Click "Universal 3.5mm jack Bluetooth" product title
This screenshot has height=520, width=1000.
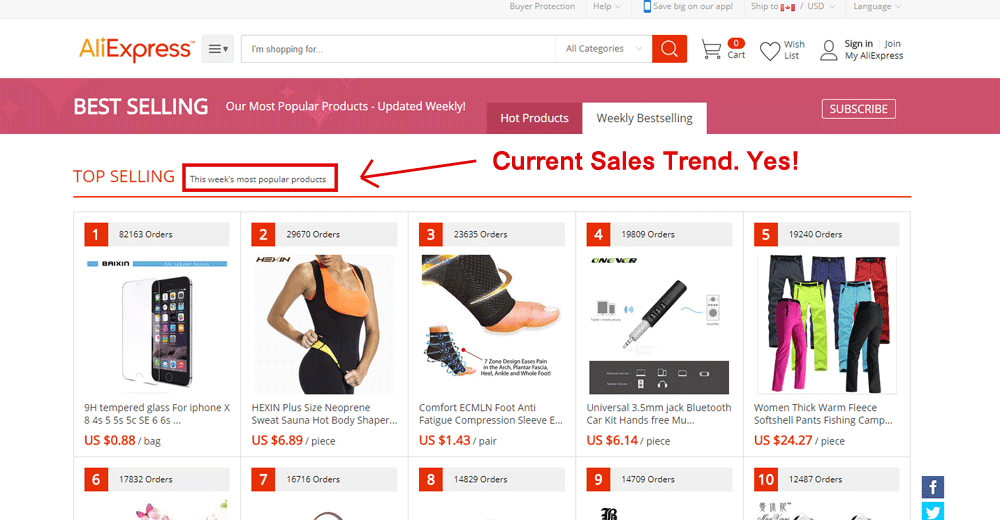(x=659, y=414)
